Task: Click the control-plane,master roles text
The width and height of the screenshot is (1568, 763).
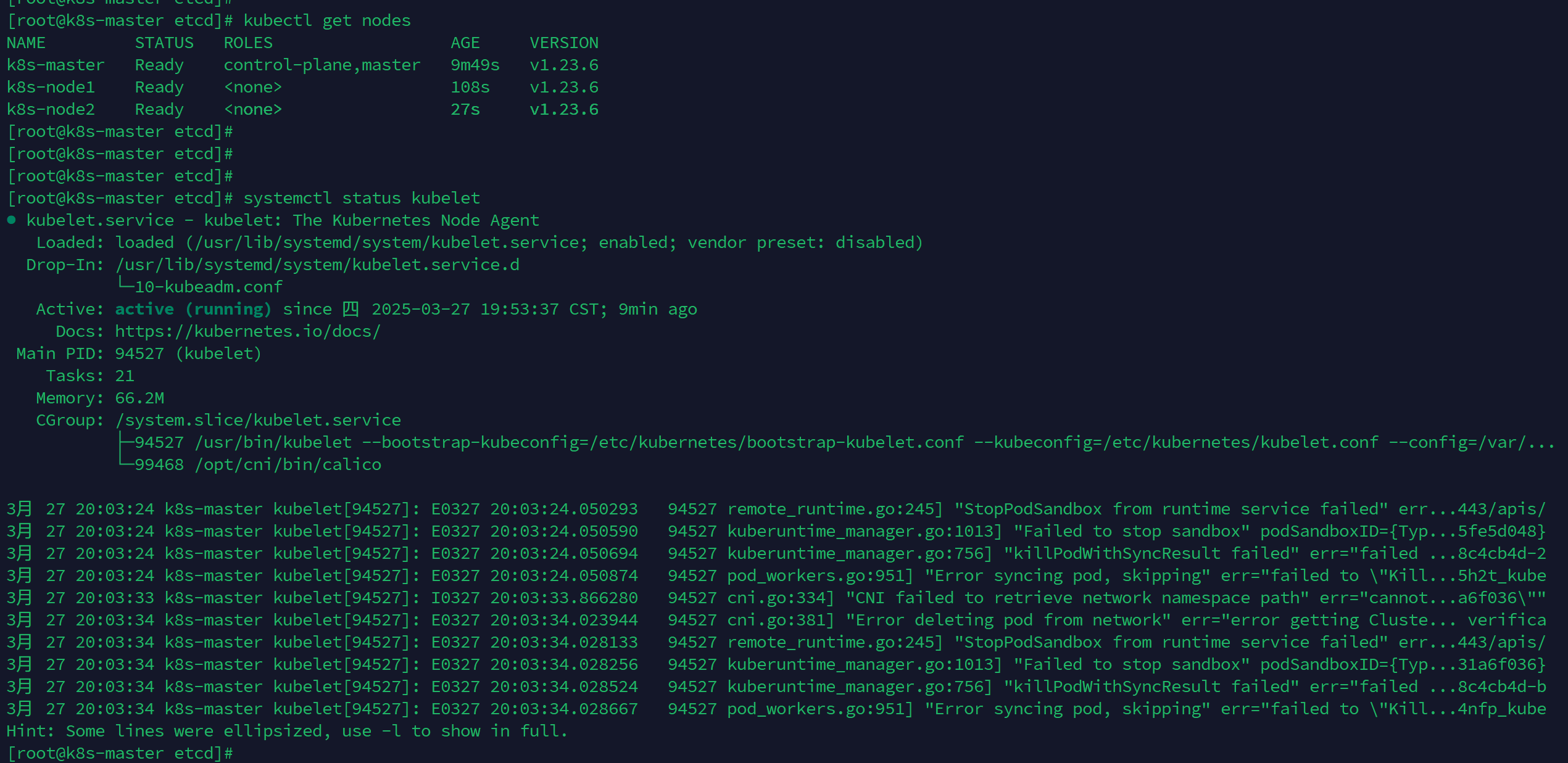Action: (x=321, y=65)
